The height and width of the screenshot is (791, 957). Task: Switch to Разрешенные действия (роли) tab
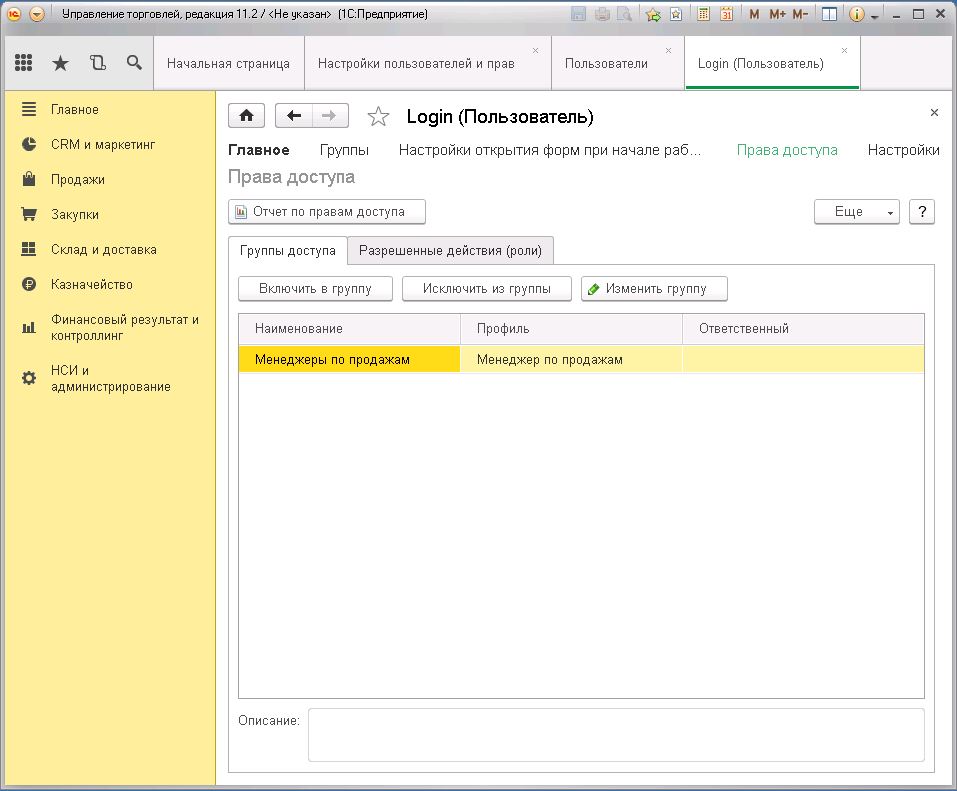[450, 250]
